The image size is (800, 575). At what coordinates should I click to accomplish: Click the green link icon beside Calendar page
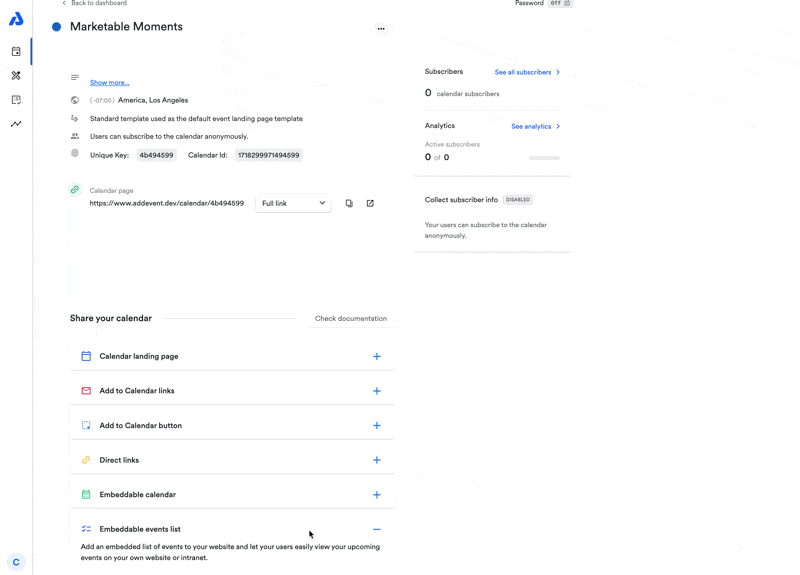point(75,190)
